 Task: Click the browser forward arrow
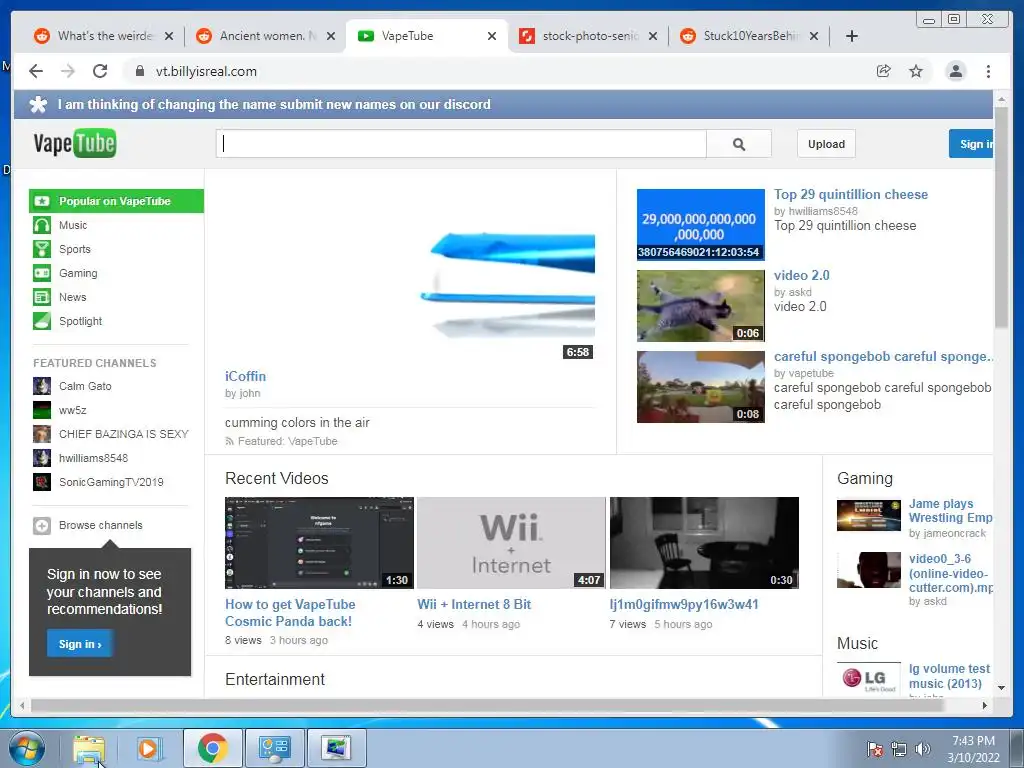tap(68, 71)
